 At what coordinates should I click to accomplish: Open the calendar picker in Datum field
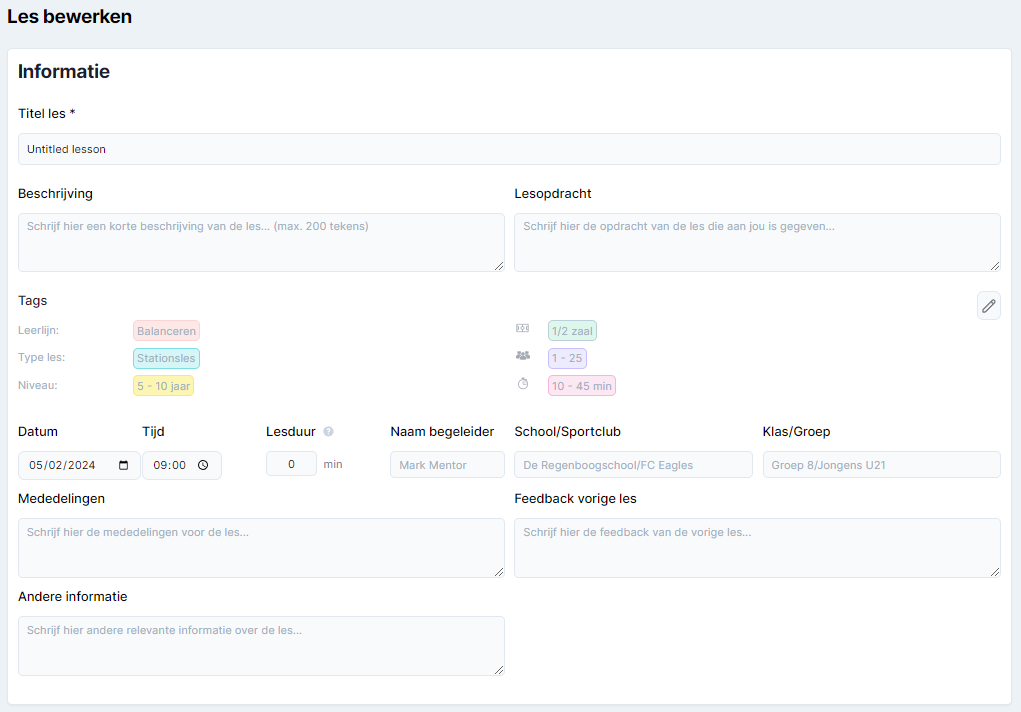click(124, 465)
